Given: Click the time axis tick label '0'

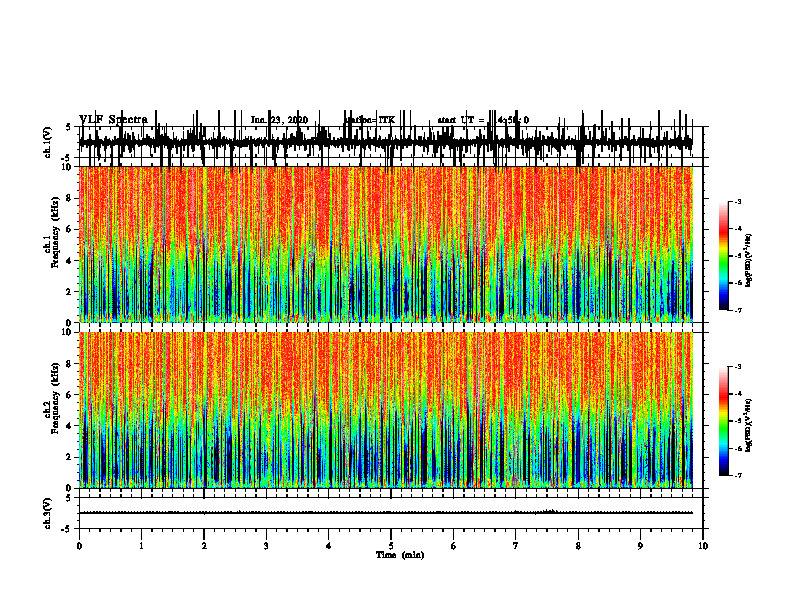Looking at the screenshot, I should click(x=79, y=546).
